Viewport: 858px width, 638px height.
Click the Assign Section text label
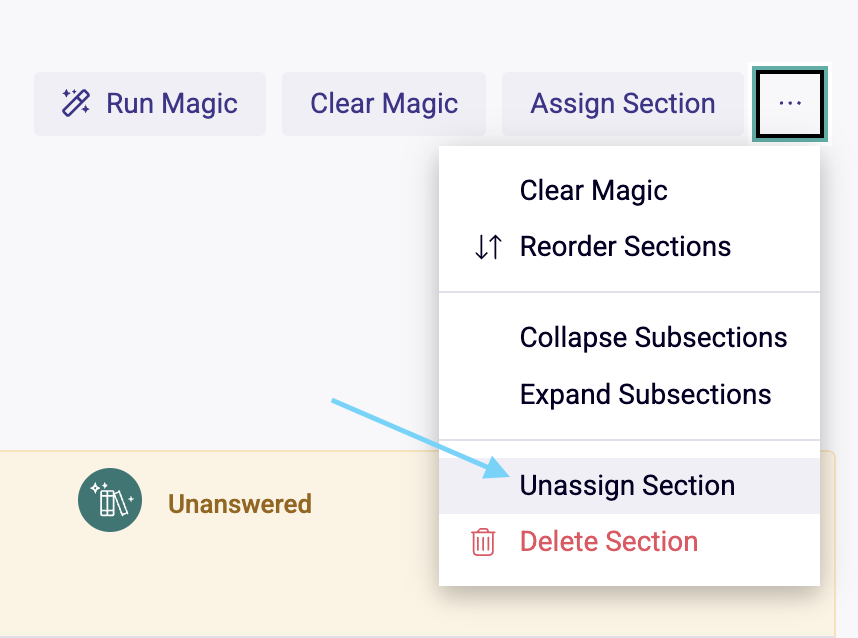point(623,103)
